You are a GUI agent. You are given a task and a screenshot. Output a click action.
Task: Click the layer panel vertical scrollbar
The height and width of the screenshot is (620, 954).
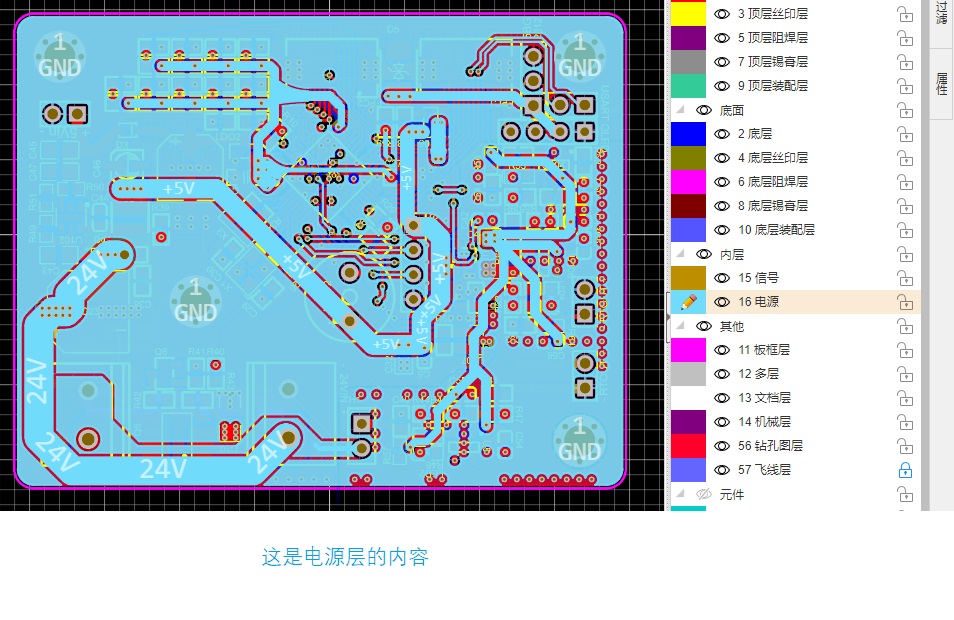925,256
